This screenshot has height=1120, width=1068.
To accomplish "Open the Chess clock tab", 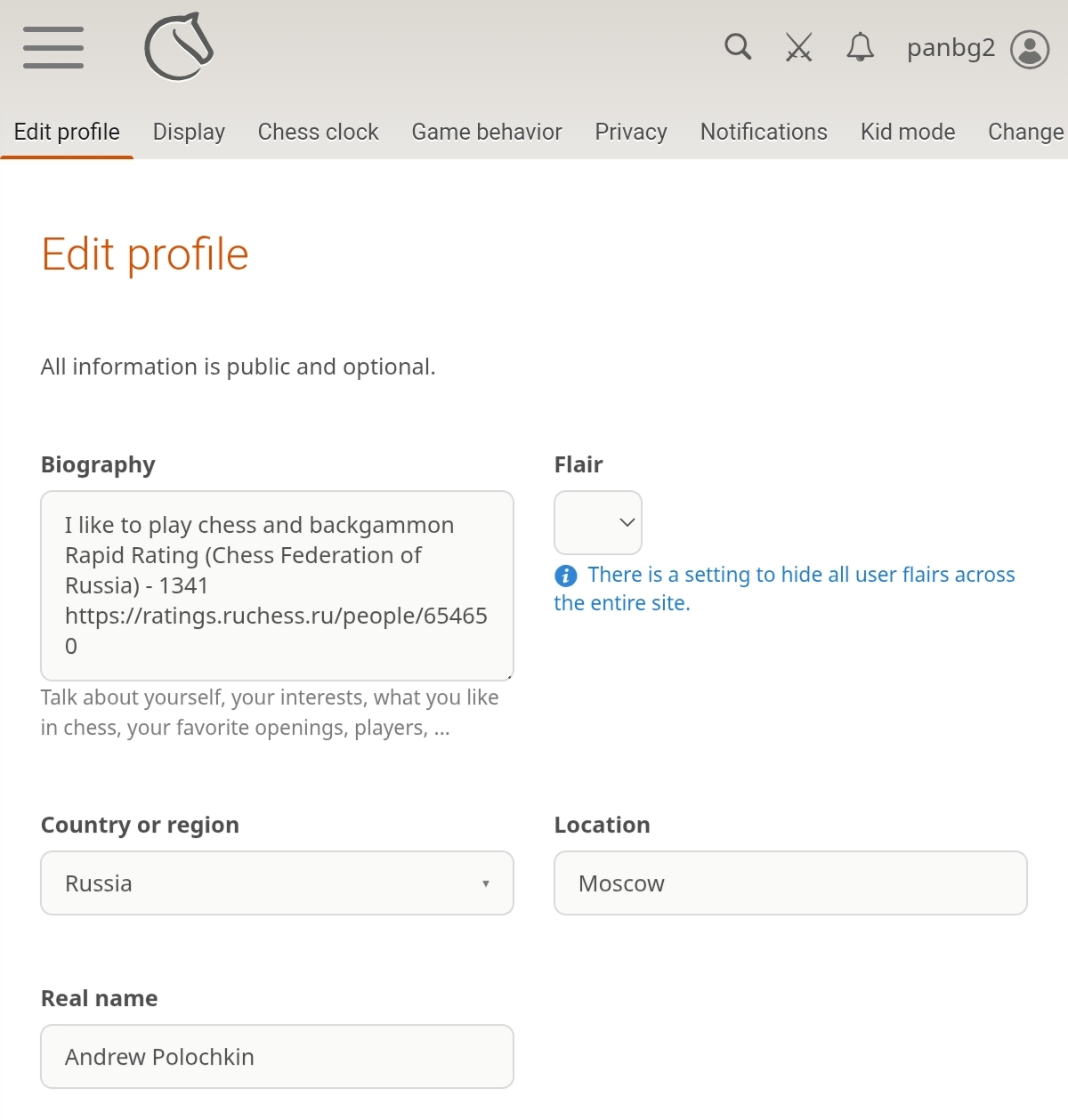I will tap(318, 132).
